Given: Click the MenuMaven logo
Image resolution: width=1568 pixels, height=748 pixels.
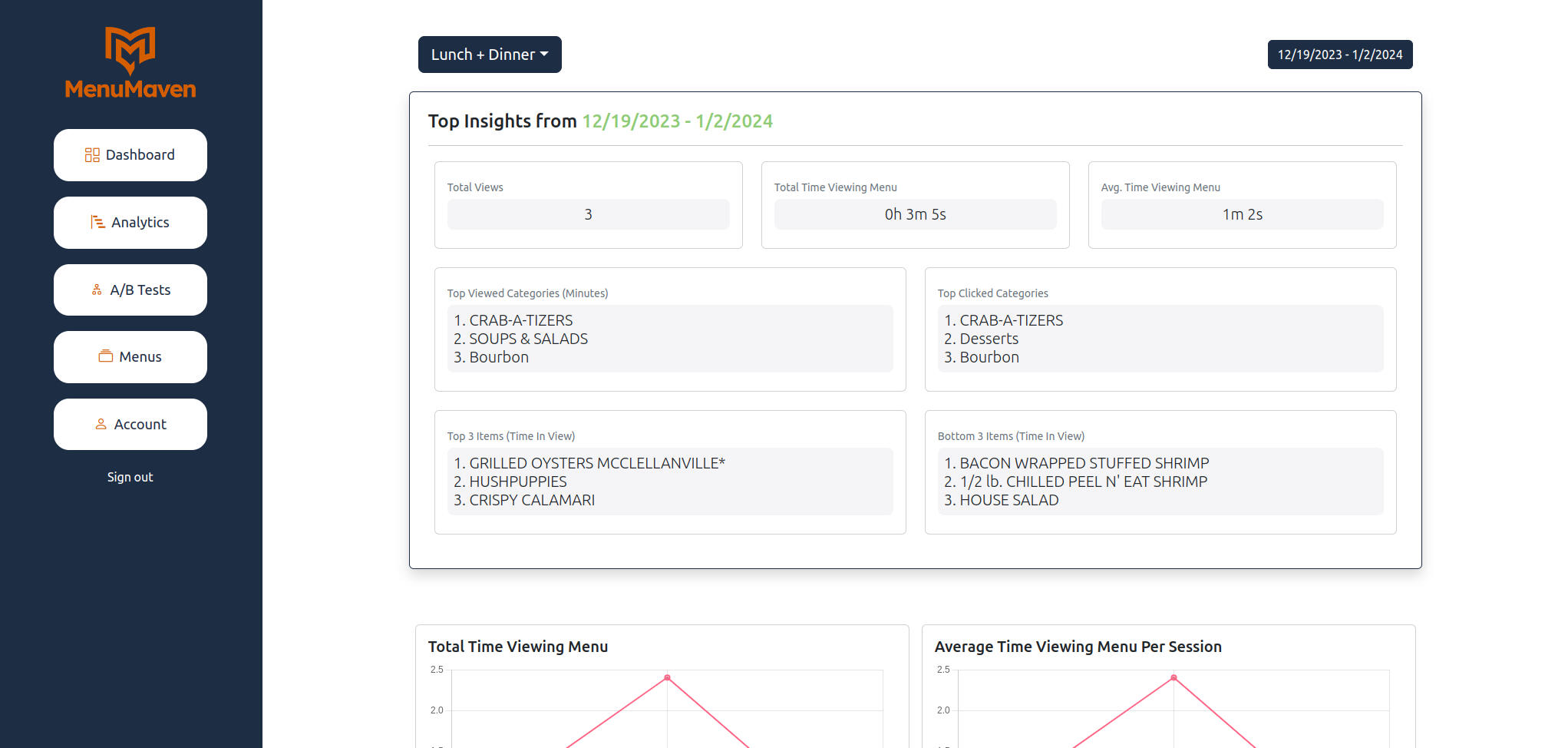Looking at the screenshot, I should [x=130, y=63].
